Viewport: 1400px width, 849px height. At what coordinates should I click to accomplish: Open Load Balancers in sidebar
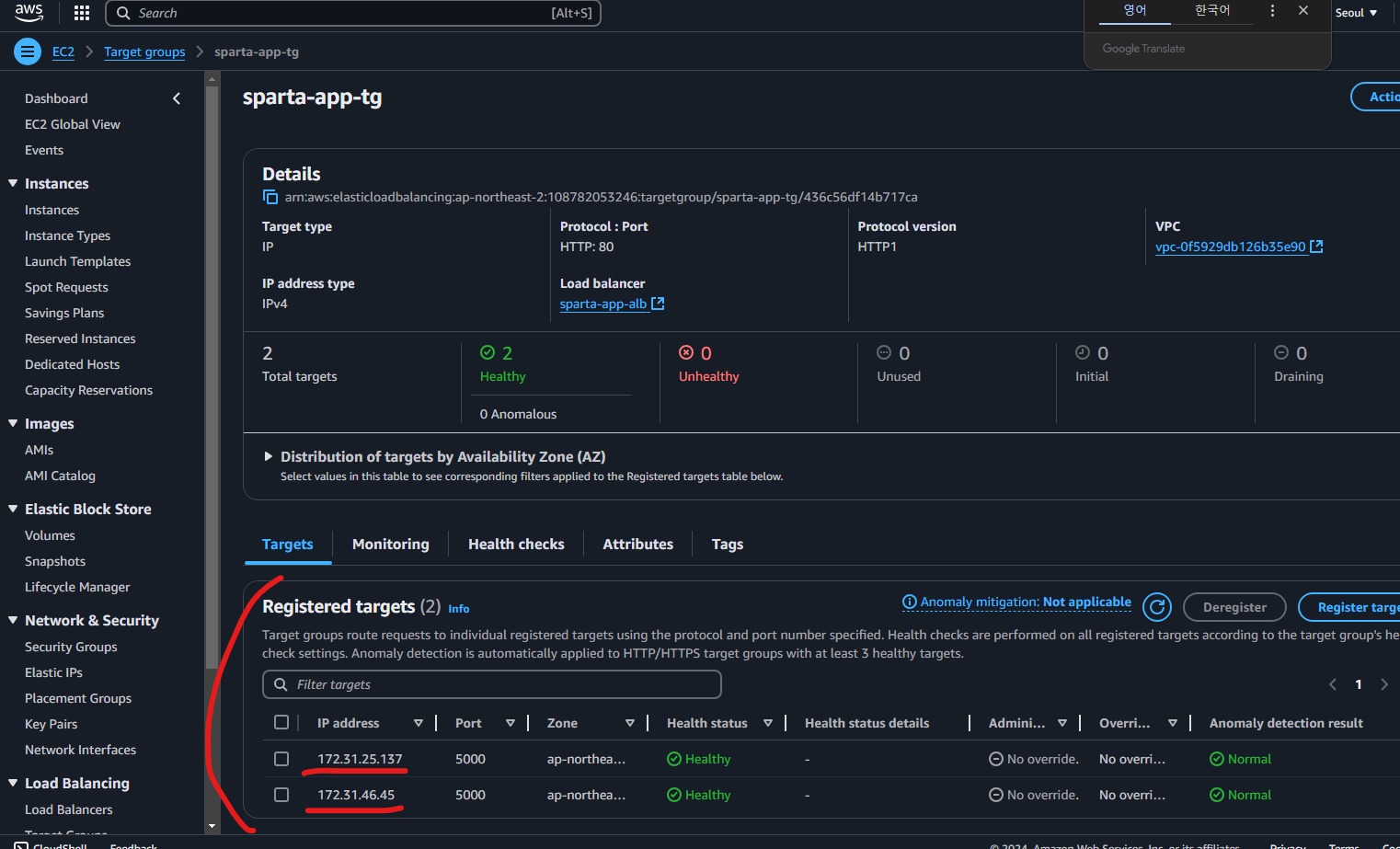(69, 809)
